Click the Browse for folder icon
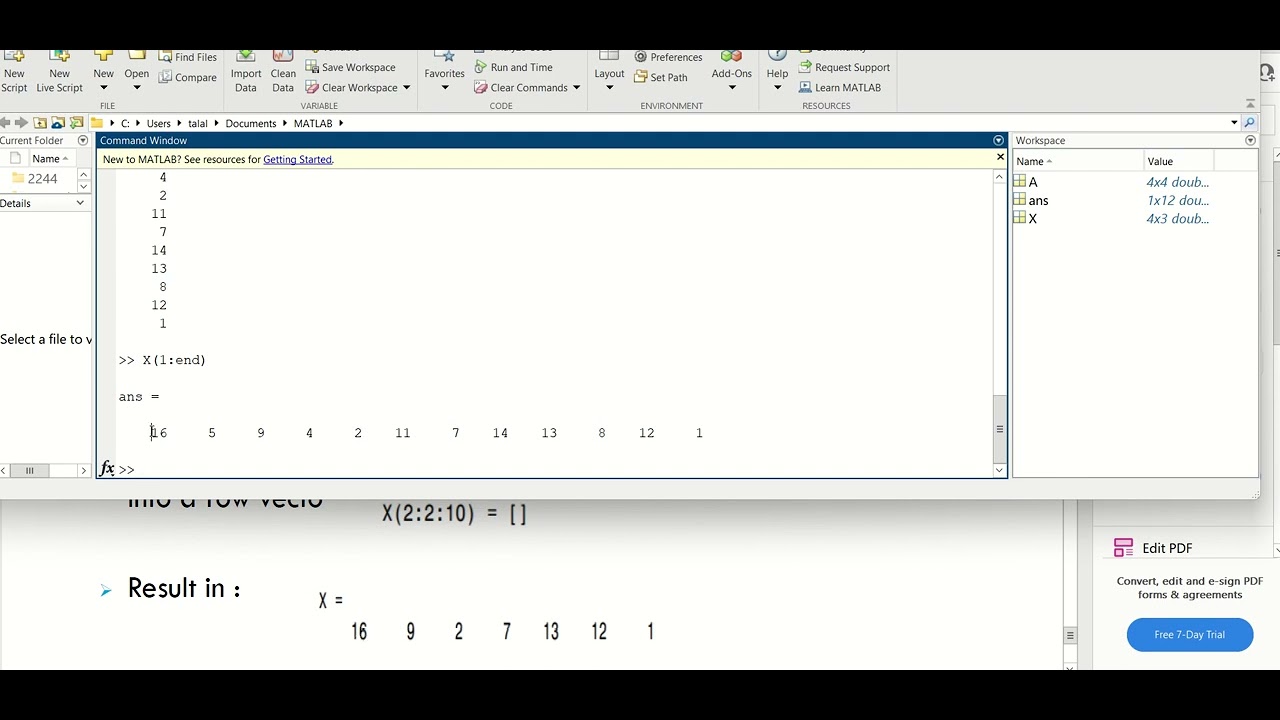Viewport: 1280px width, 720px height. click(x=77, y=123)
